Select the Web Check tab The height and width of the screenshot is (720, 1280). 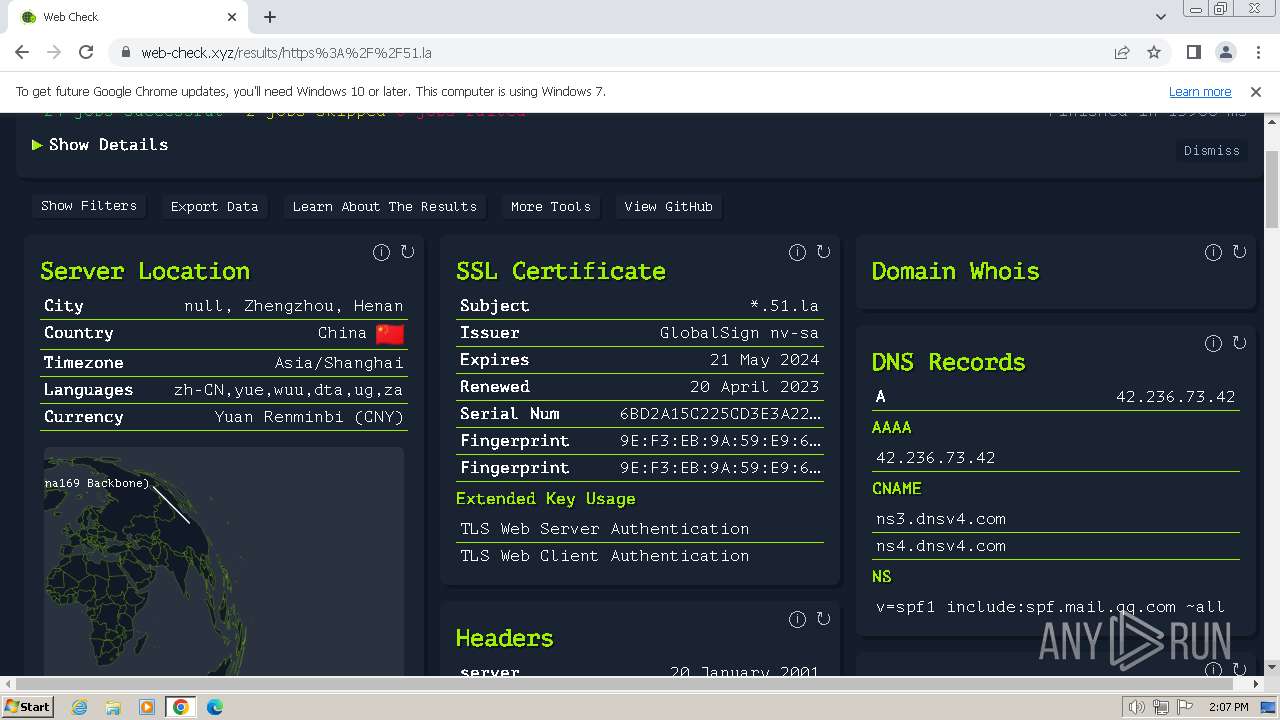(128, 17)
